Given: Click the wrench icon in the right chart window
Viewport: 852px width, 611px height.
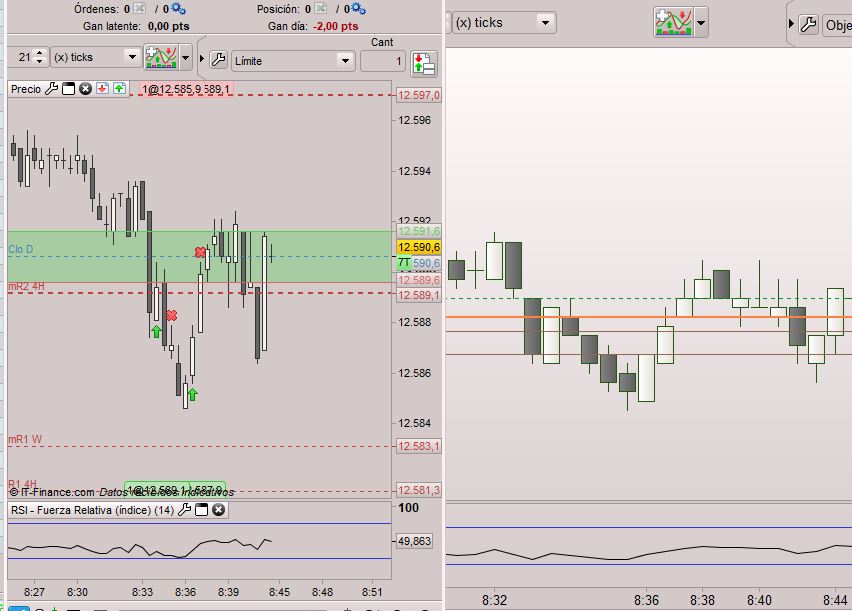Looking at the screenshot, I should point(809,24).
